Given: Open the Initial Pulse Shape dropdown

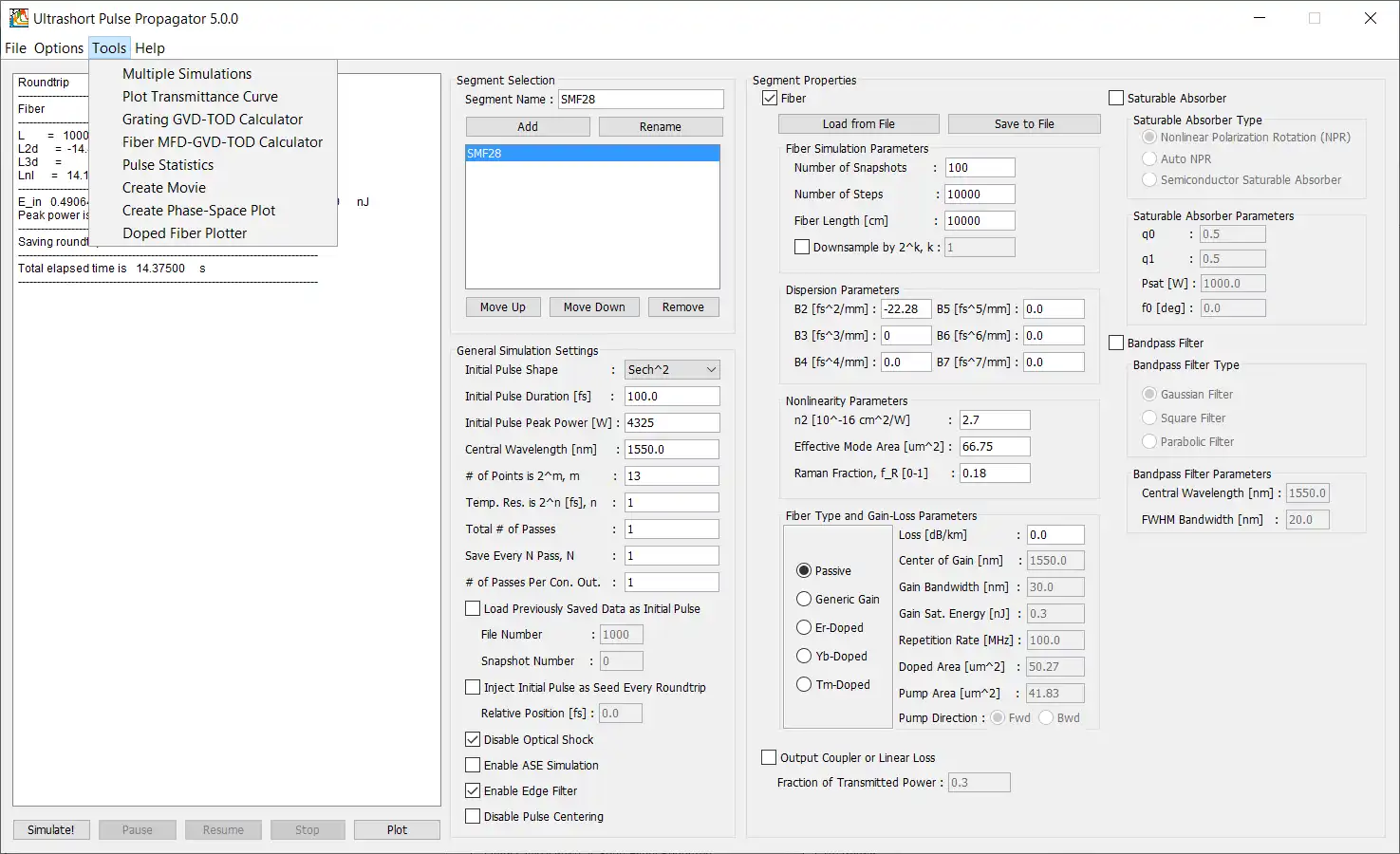Looking at the screenshot, I should pos(672,369).
